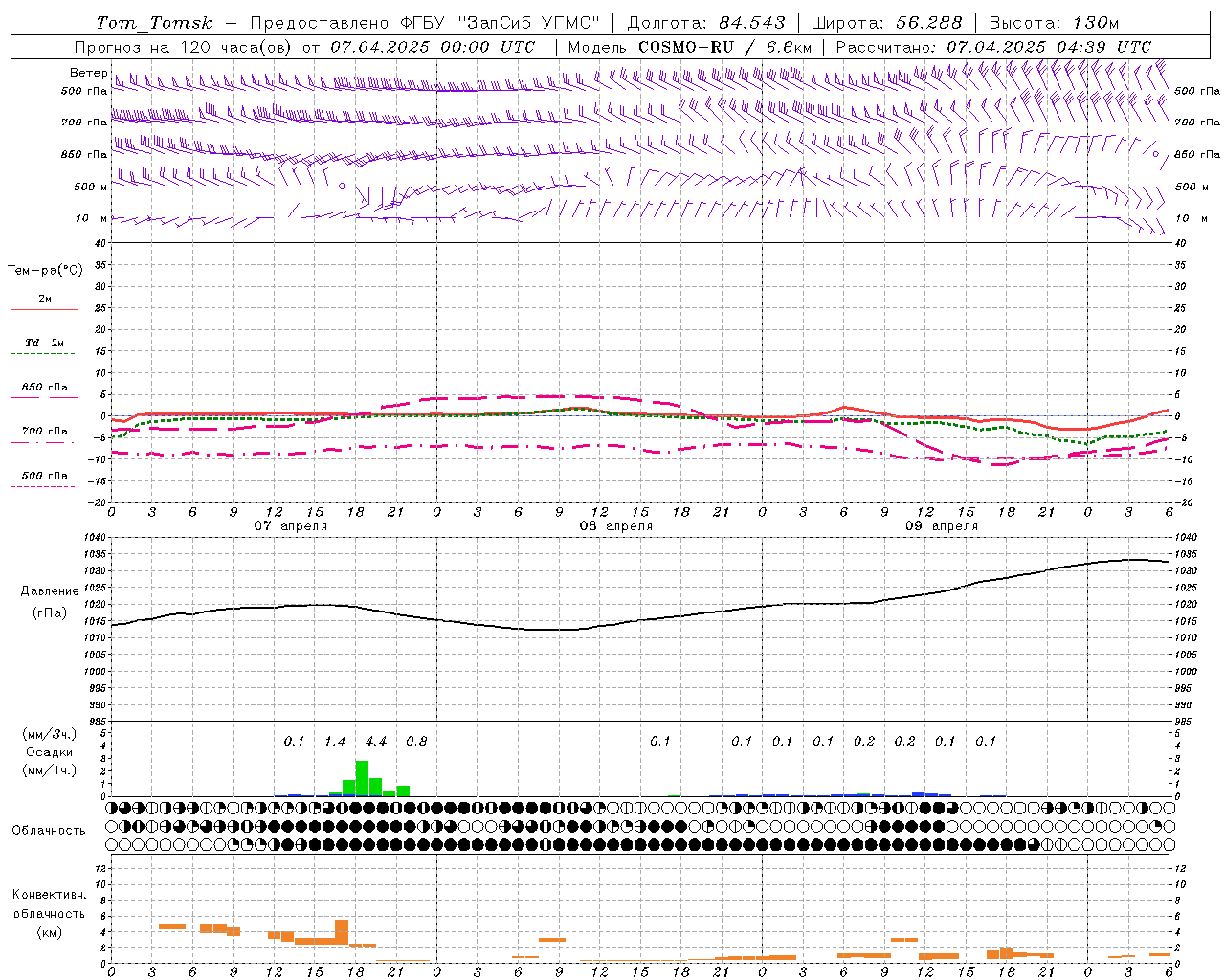Click the Ветер wind panel label
The height and width of the screenshot is (980, 1225).
coord(88,73)
